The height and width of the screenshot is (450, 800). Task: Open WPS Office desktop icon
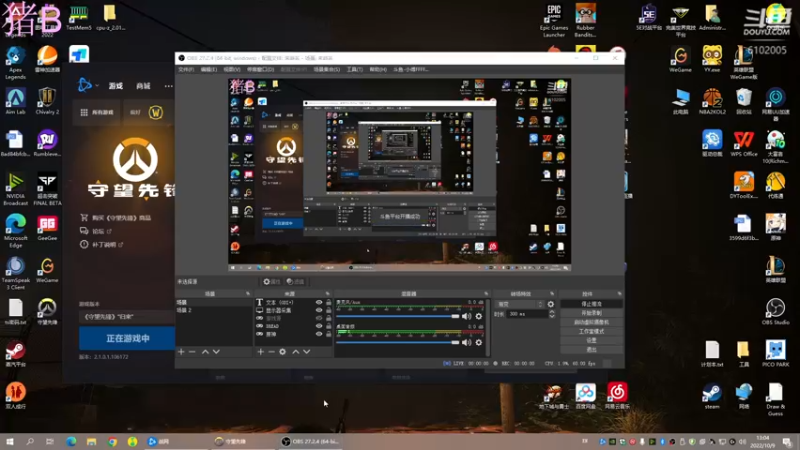[x=744, y=143]
